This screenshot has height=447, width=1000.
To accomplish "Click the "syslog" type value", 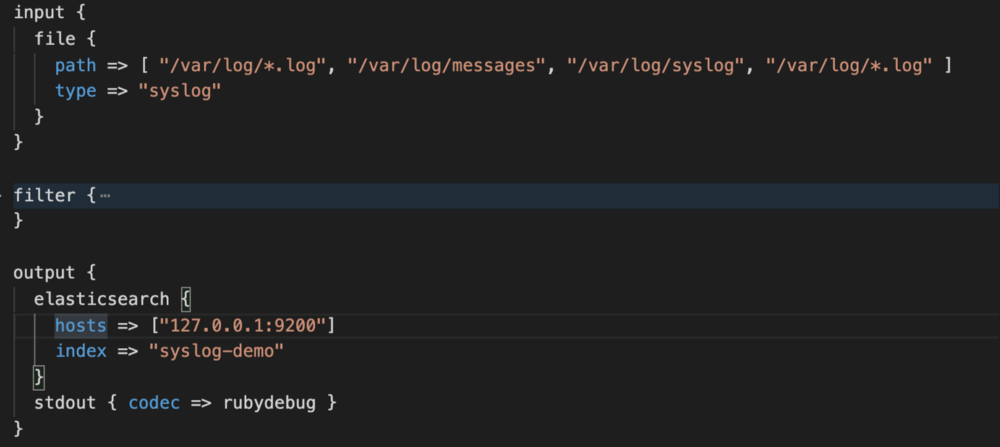I will (x=180, y=91).
